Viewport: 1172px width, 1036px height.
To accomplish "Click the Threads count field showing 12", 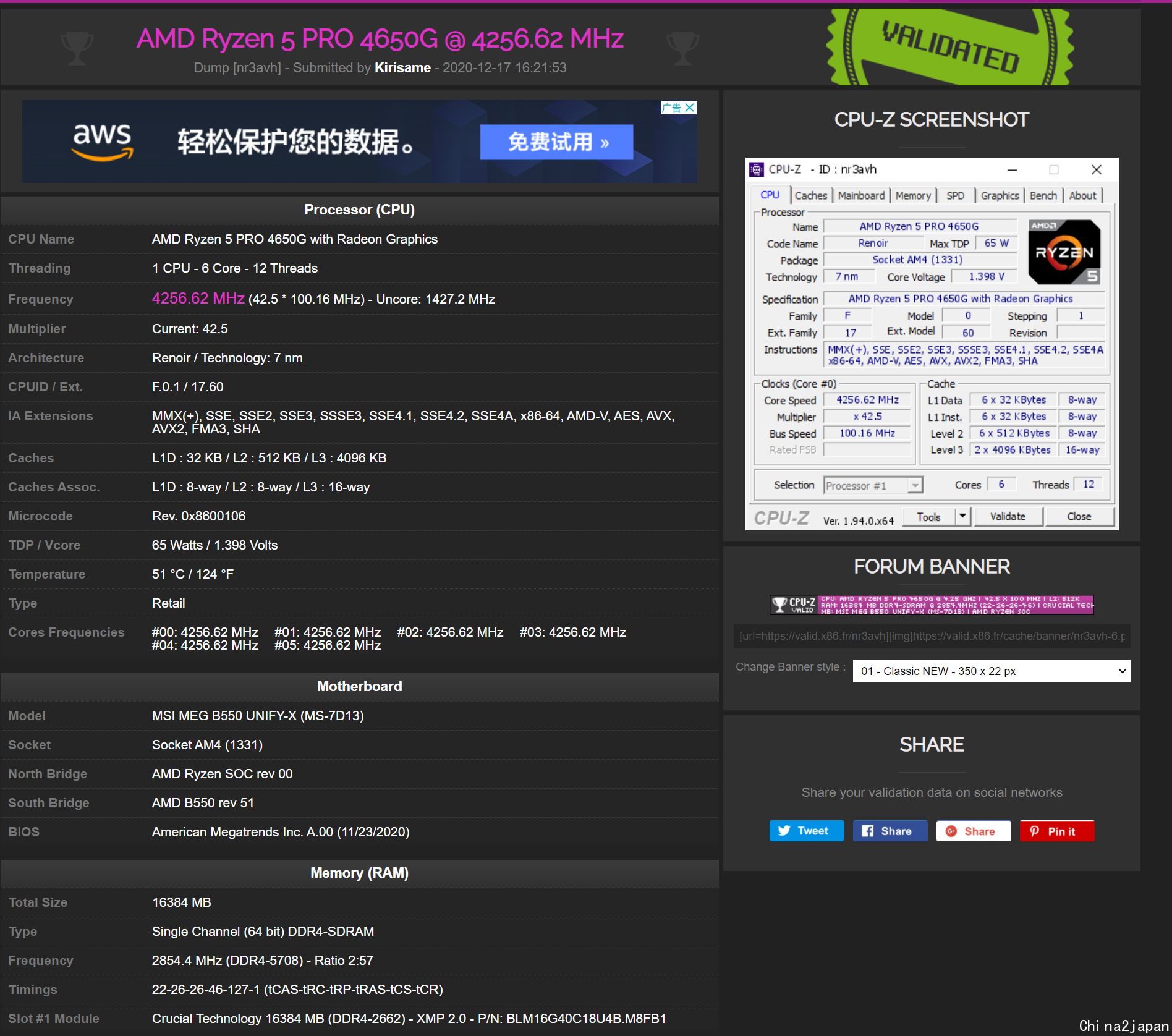I will click(x=1089, y=484).
